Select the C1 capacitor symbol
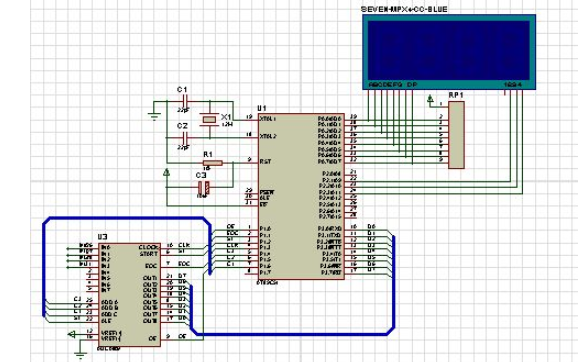Viewport: 580px width, 362px height. 185,101
